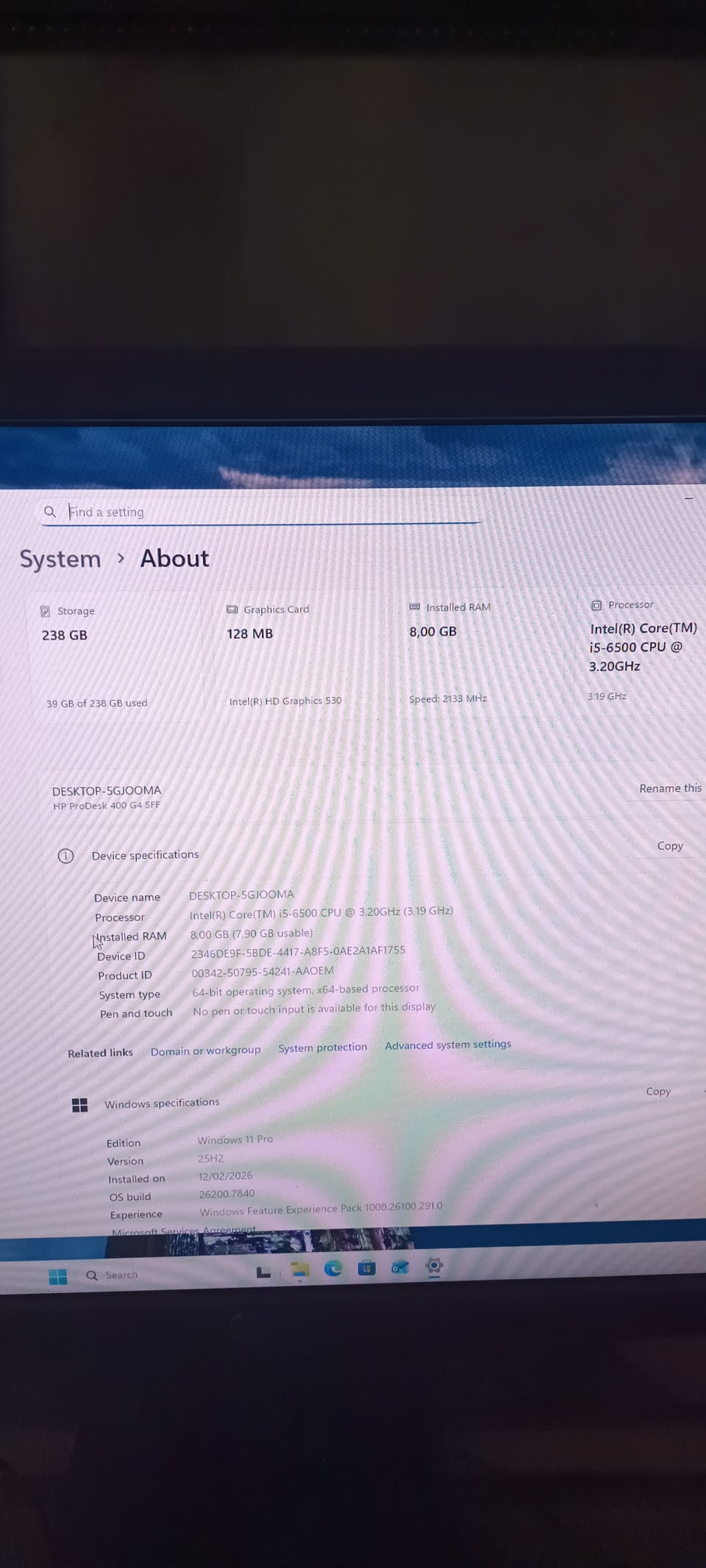The width and height of the screenshot is (706, 1568).
Task: Select the 238 GB storage value
Action: click(65, 635)
